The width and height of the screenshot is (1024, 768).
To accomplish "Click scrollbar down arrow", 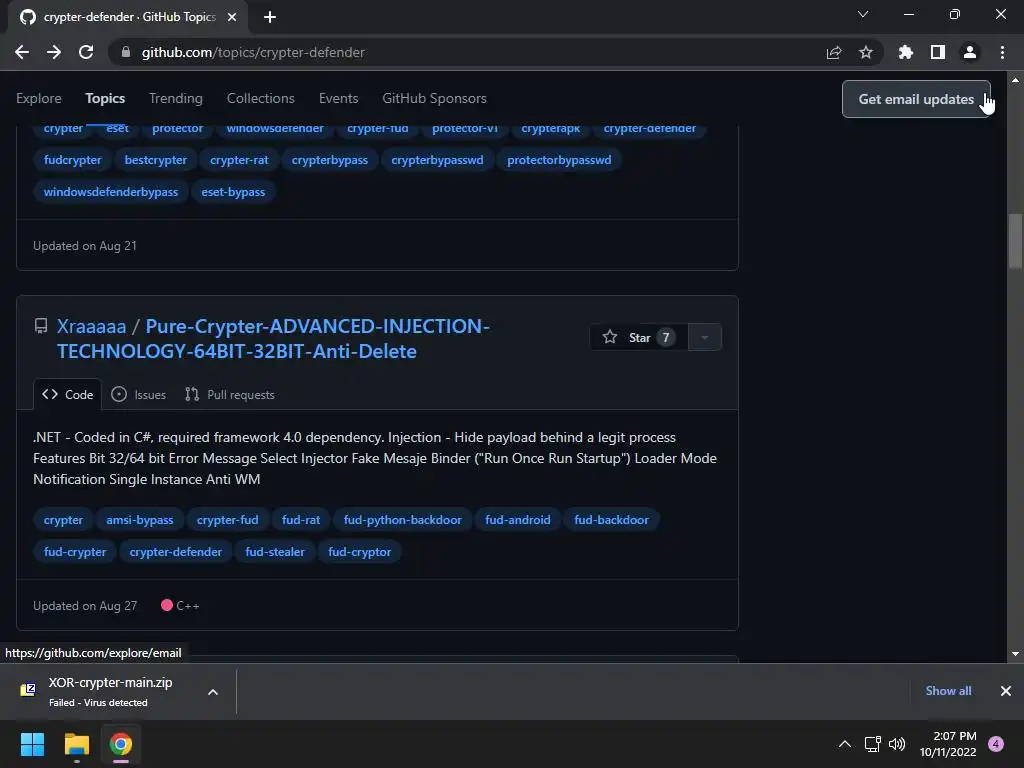I will coord(1016,654).
